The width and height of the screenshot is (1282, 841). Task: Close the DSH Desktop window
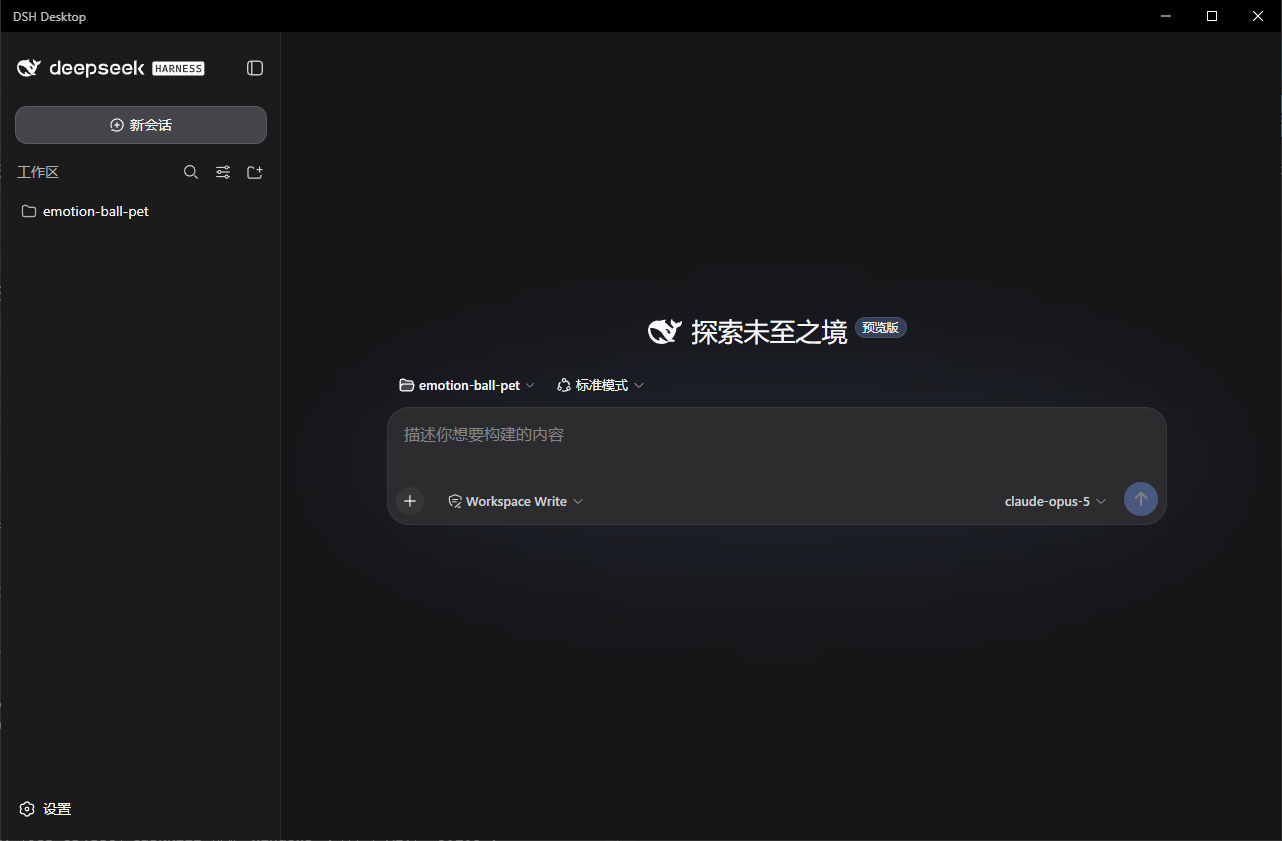pyautogui.click(x=1258, y=16)
